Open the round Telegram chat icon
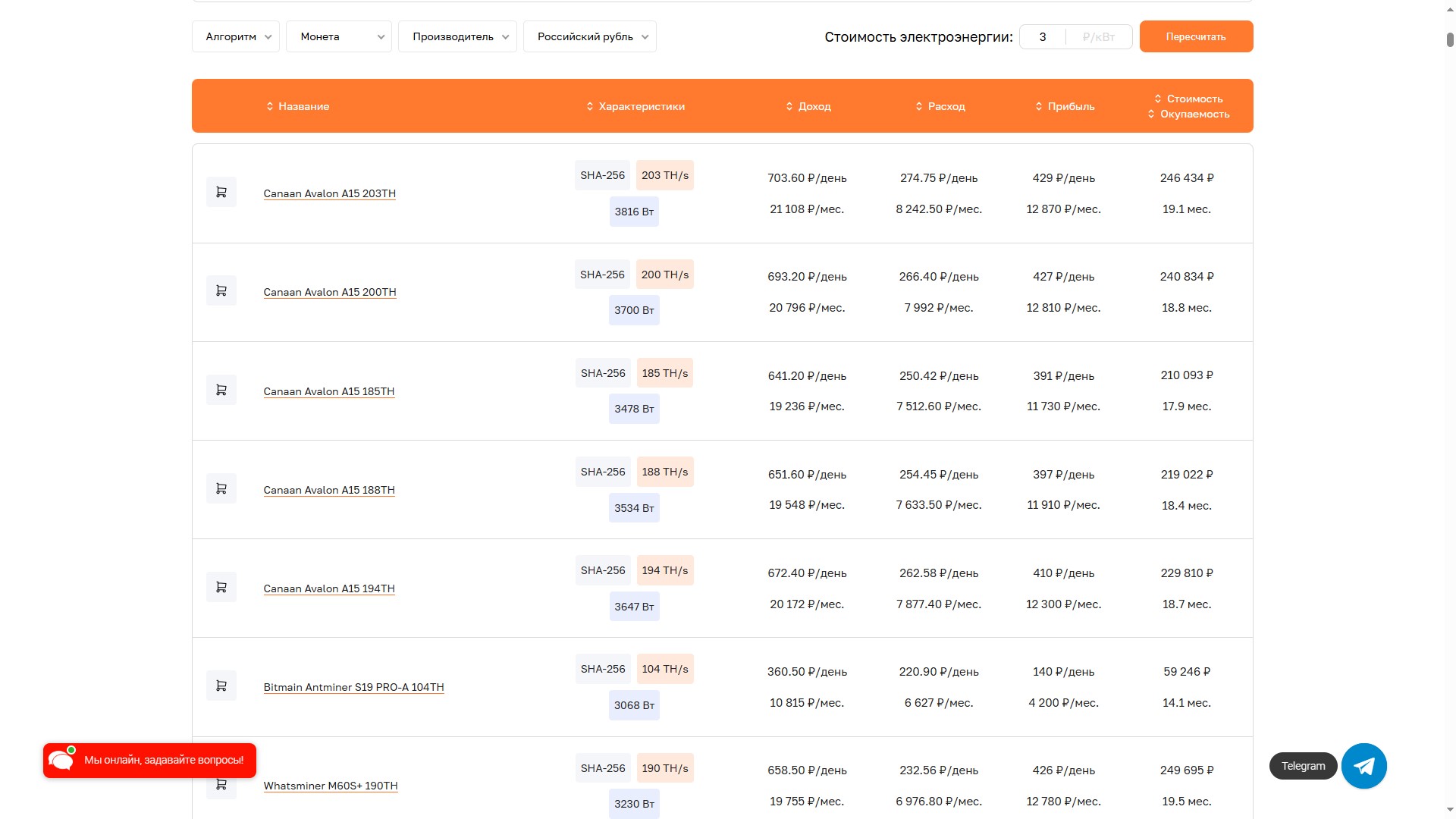1456x819 pixels. coord(1363,766)
